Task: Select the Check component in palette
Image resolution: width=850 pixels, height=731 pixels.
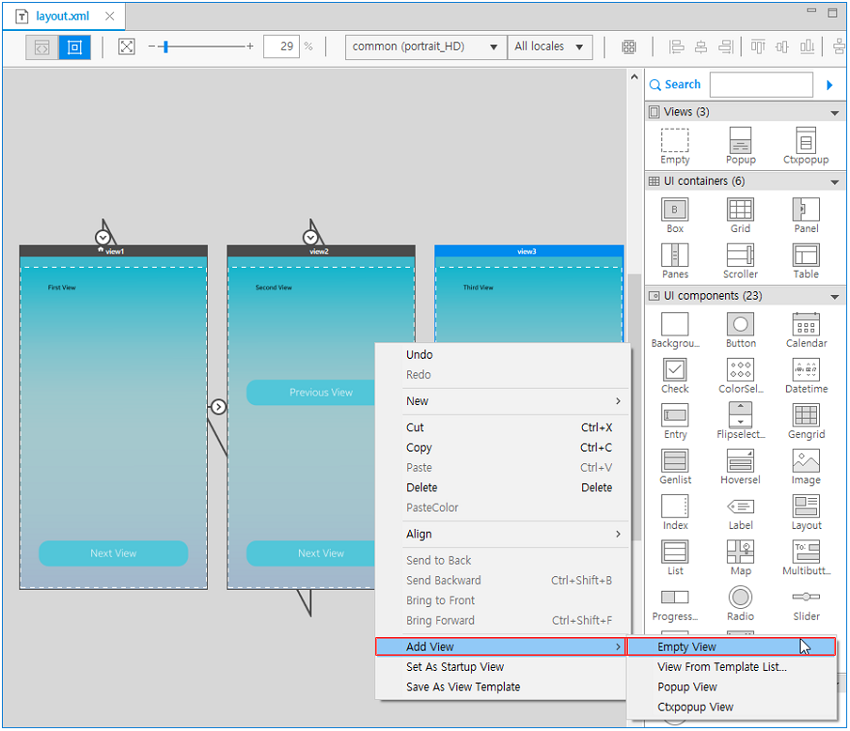Action: [x=675, y=370]
